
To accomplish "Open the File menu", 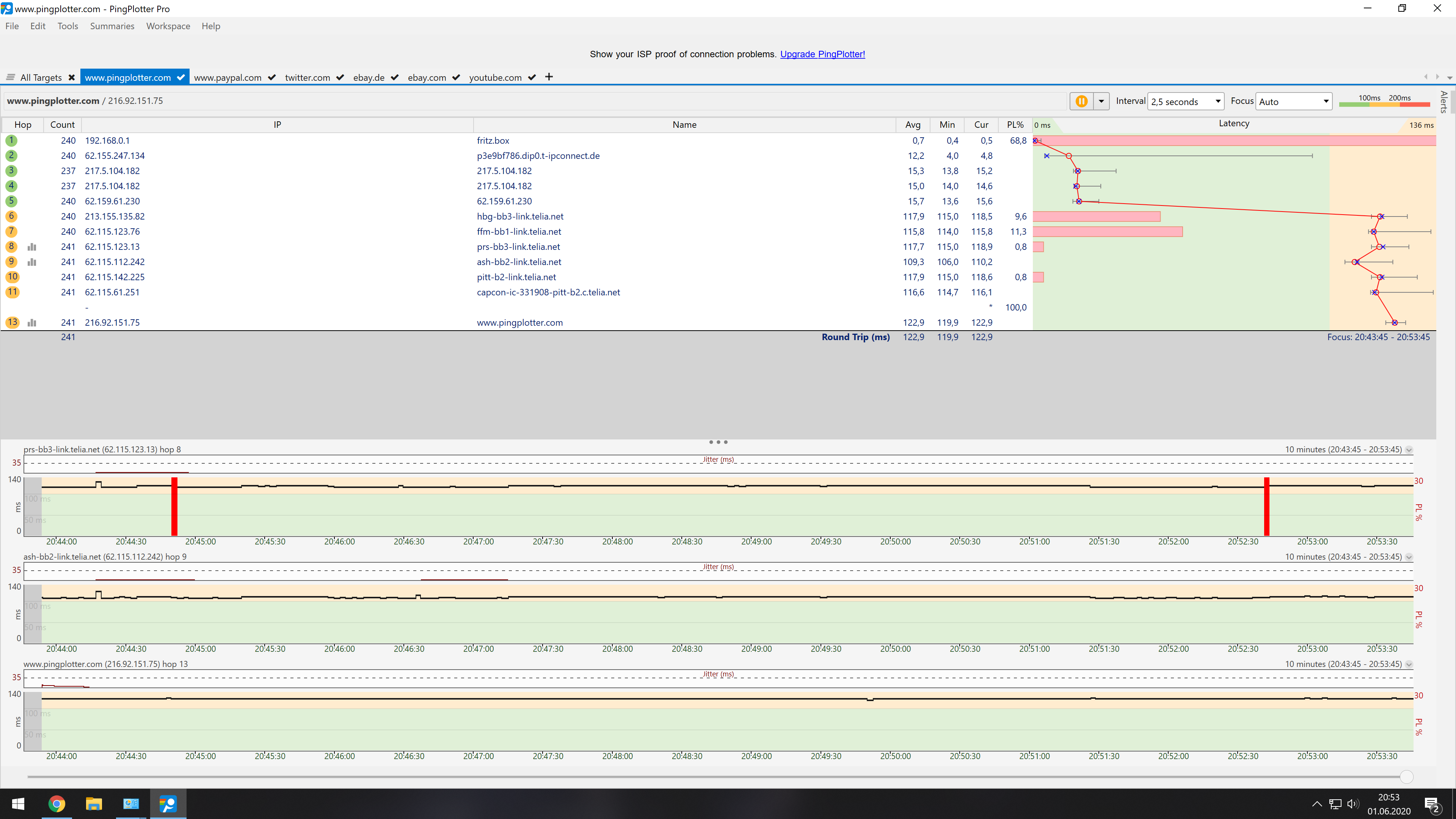I will point(12,26).
